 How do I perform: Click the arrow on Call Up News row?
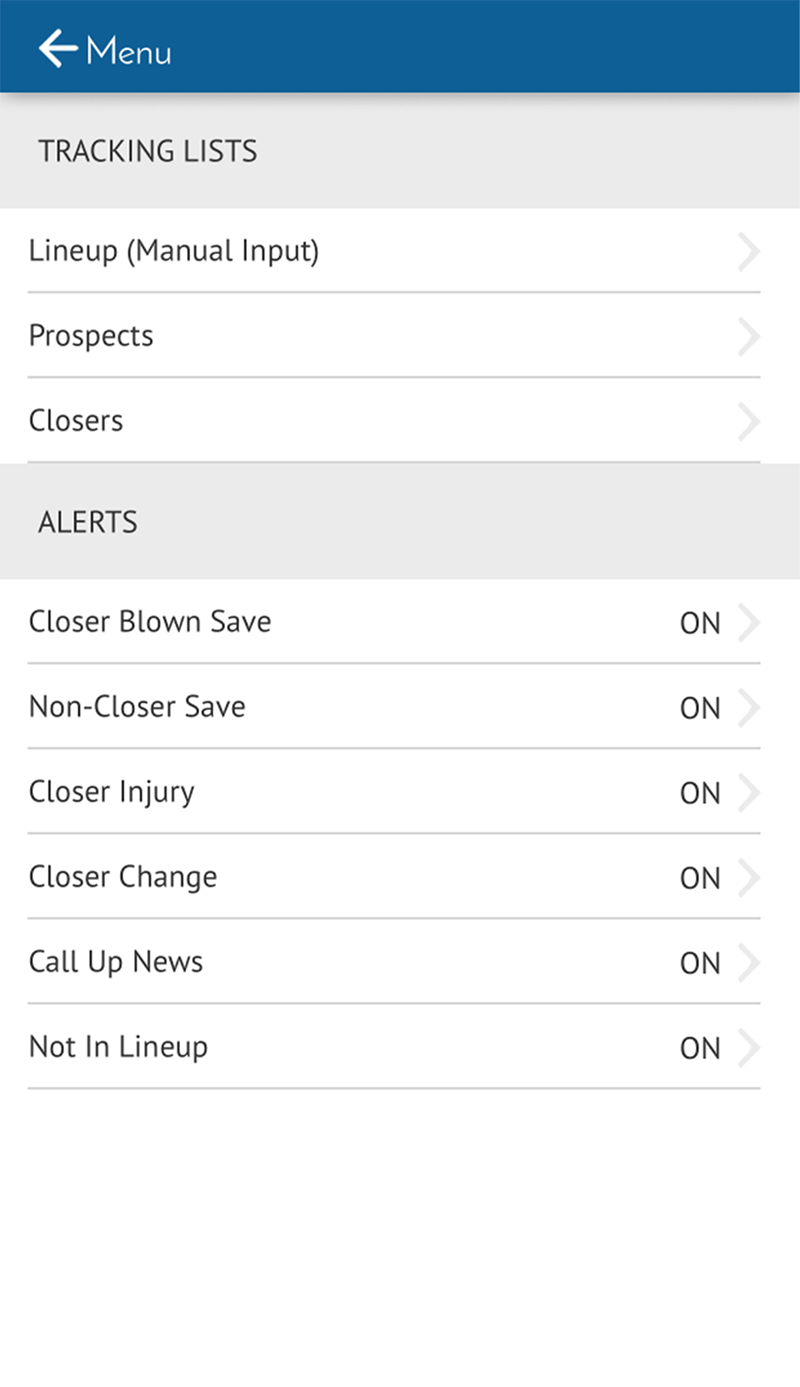point(748,962)
